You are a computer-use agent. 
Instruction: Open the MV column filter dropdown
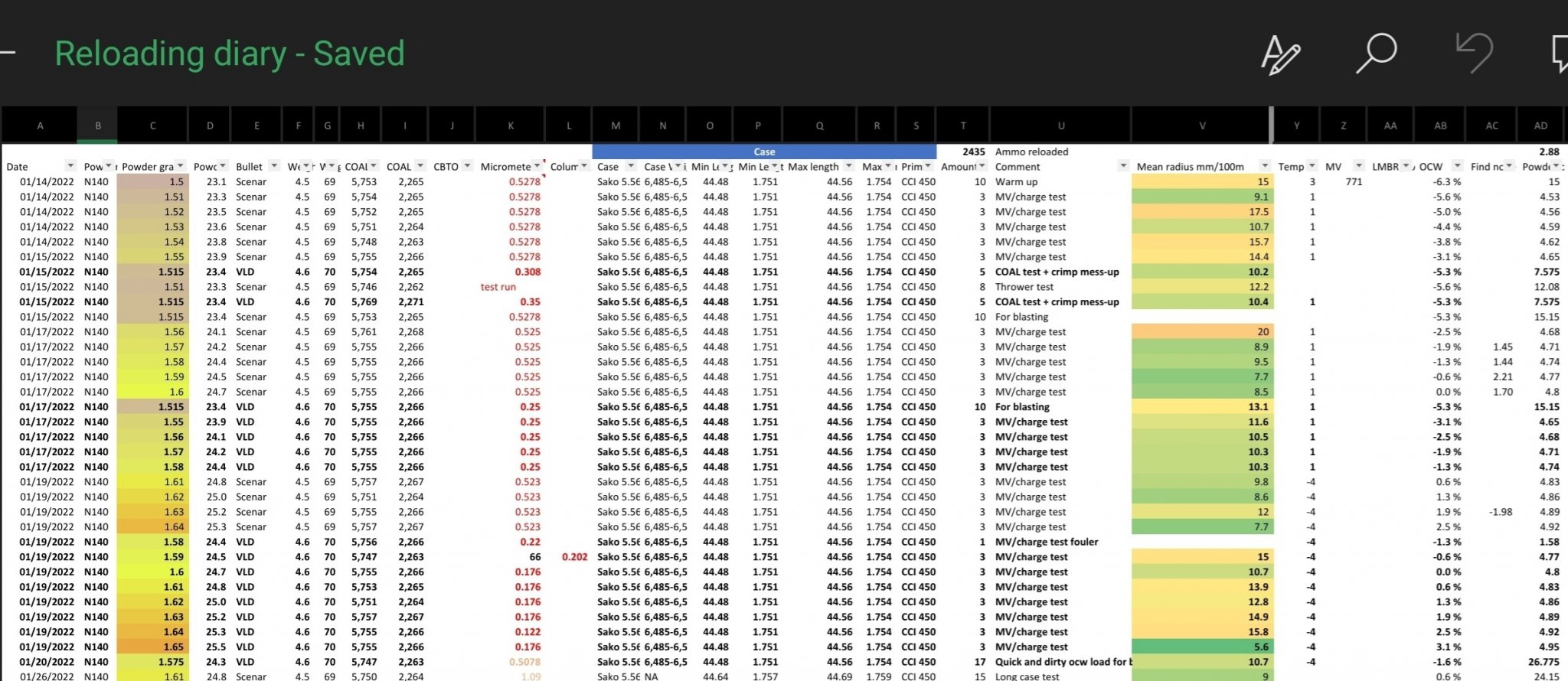(x=1358, y=166)
